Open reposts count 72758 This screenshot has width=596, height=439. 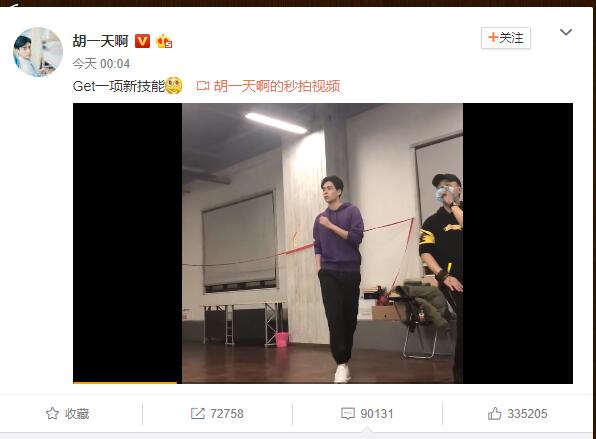point(227,414)
